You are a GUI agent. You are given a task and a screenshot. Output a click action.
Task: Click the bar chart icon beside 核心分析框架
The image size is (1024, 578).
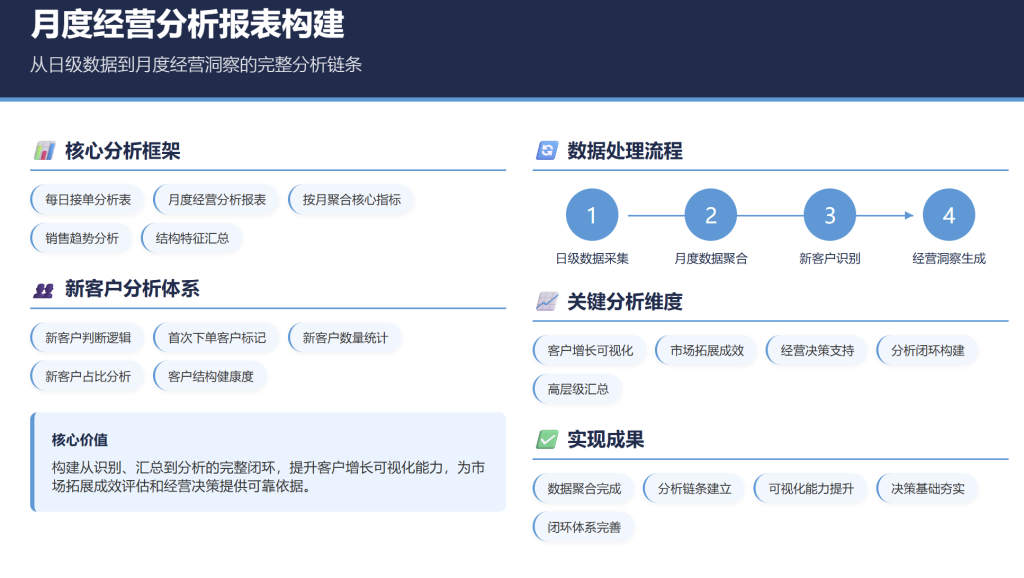pyautogui.click(x=44, y=151)
